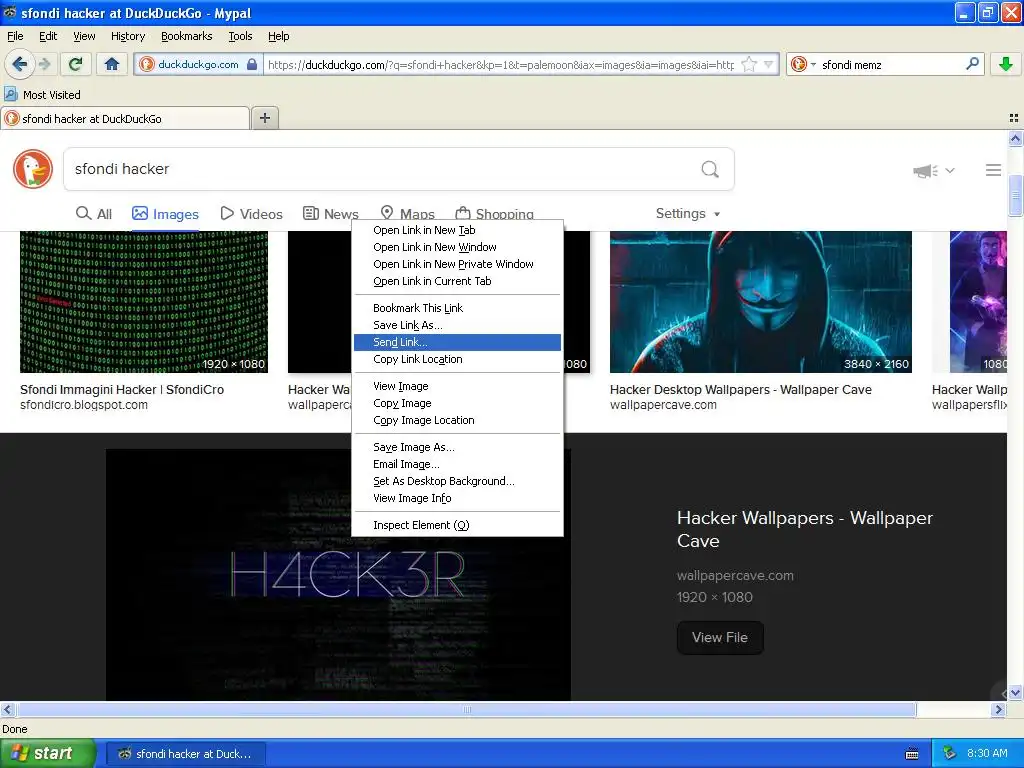Expand the Settings dropdown
Image resolution: width=1024 pixels, height=768 pixels.
click(x=688, y=214)
